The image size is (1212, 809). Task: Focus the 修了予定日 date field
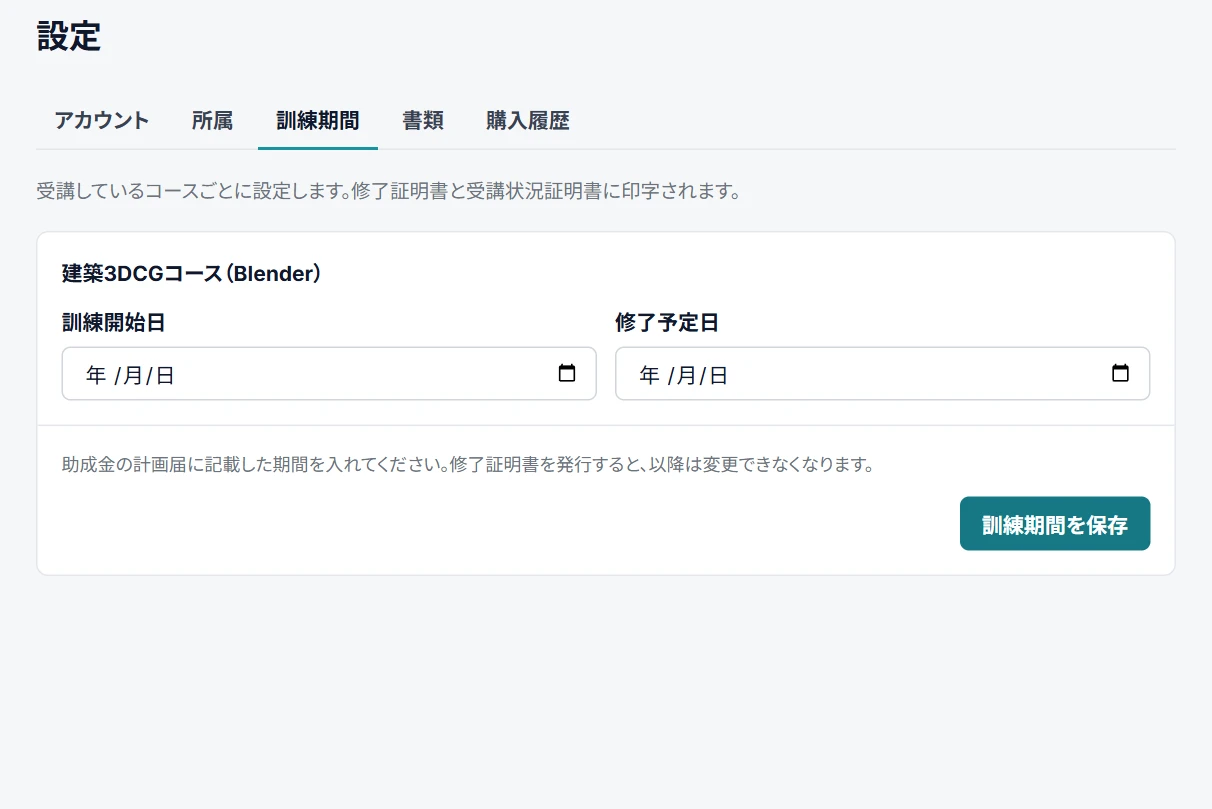click(882, 374)
